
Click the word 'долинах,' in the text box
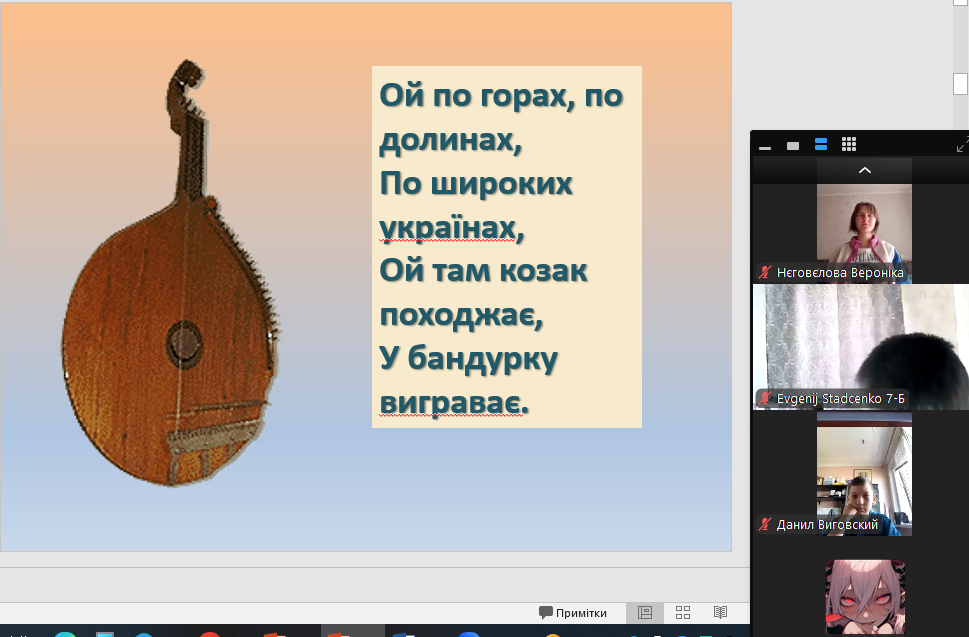tap(451, 140)
